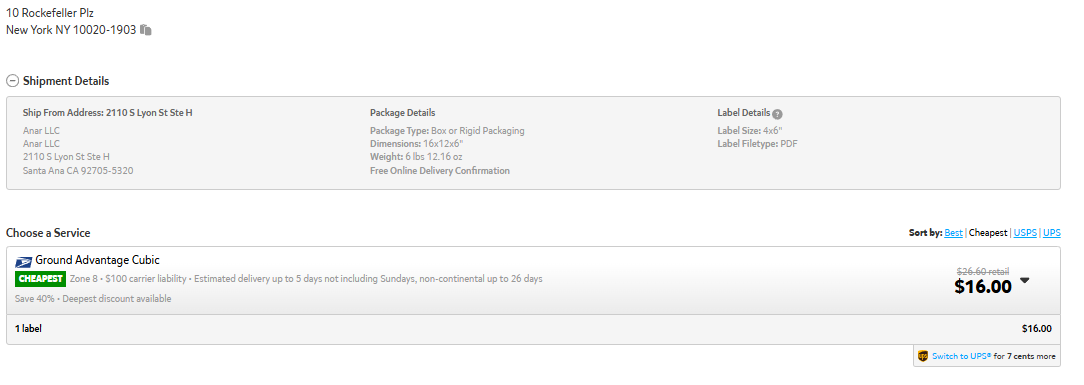Click the green CHEAPEST badge
This screenshot has height=385, width=1084.
40,279
